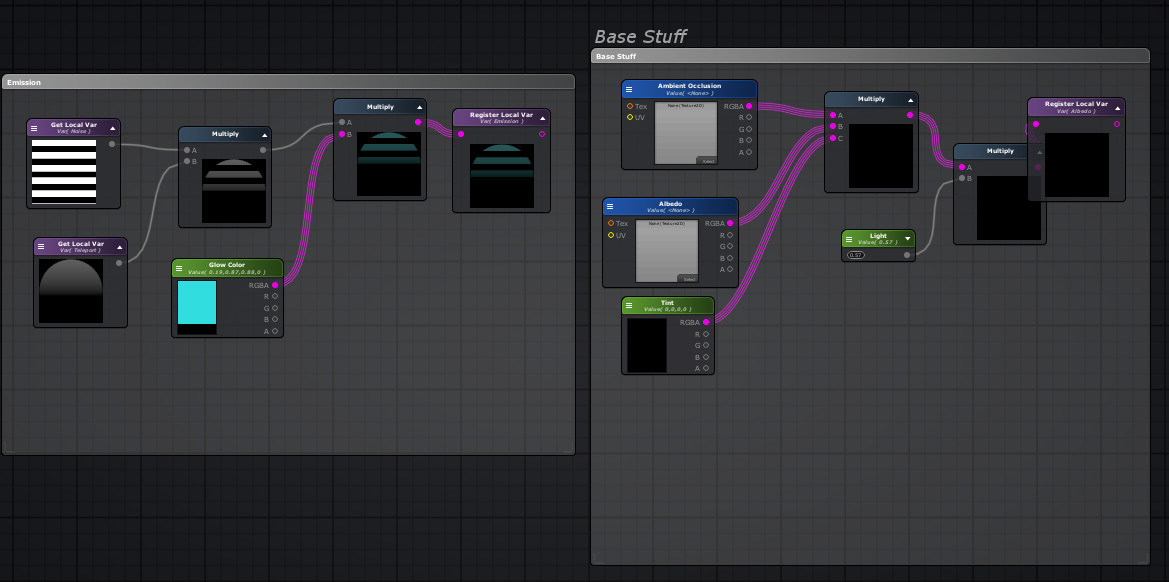Select the Register Local Var Emission title
1169x582 pixels.
point(501,115)
